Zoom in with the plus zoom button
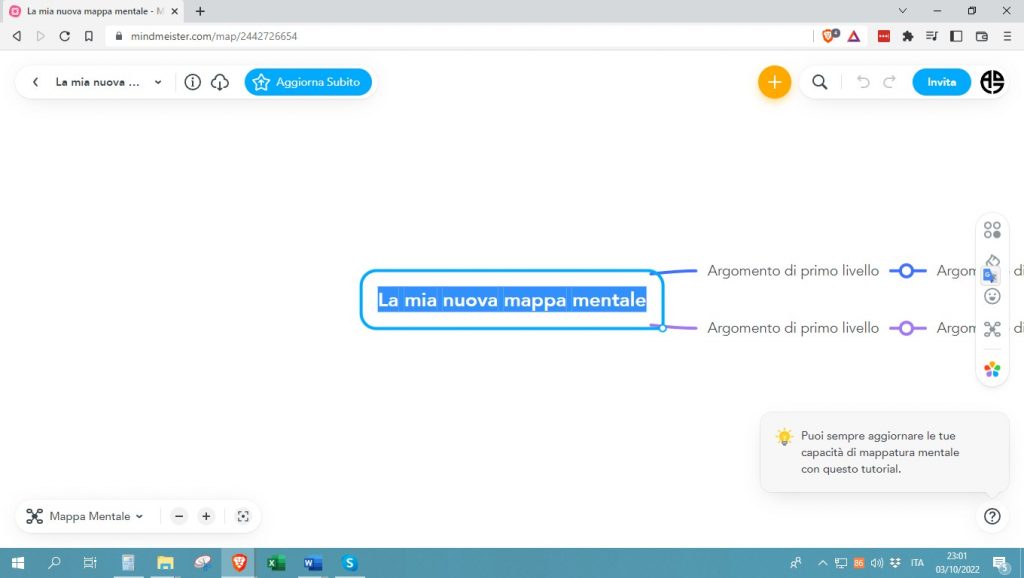Viewport: 1024px width, 578px height. pos(206,516)
